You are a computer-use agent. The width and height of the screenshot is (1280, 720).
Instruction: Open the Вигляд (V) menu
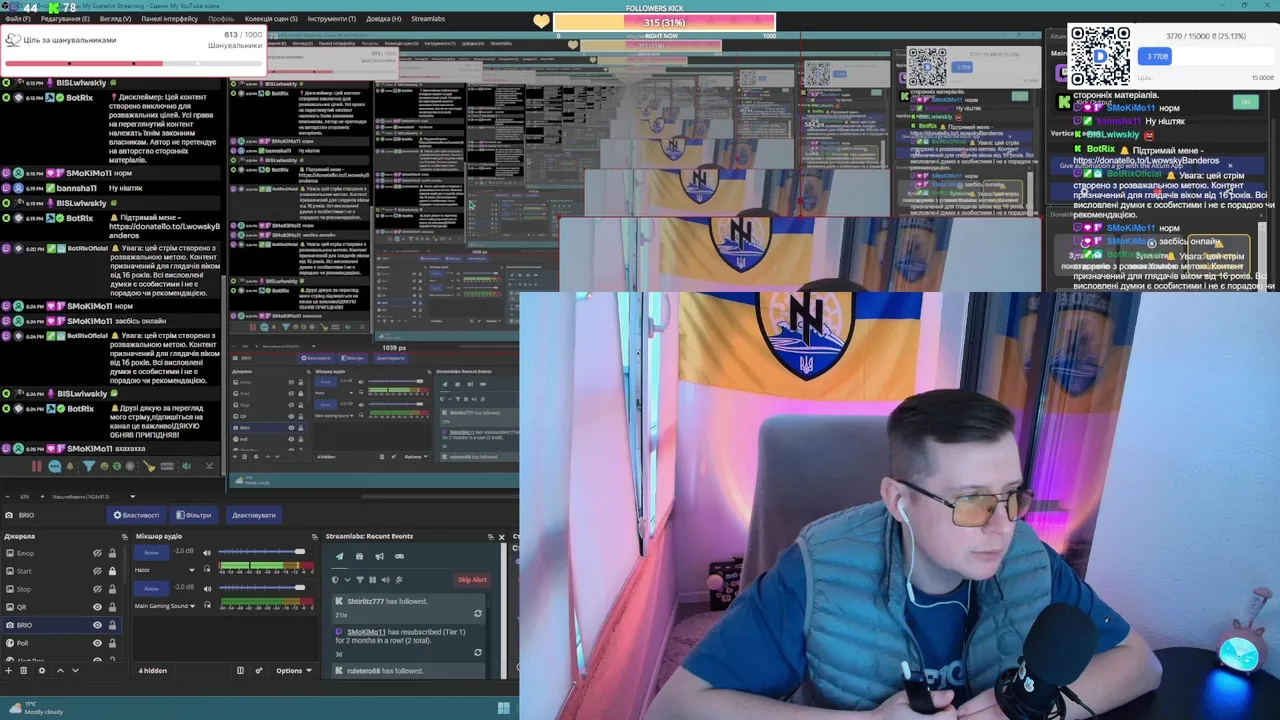(115, 19)
